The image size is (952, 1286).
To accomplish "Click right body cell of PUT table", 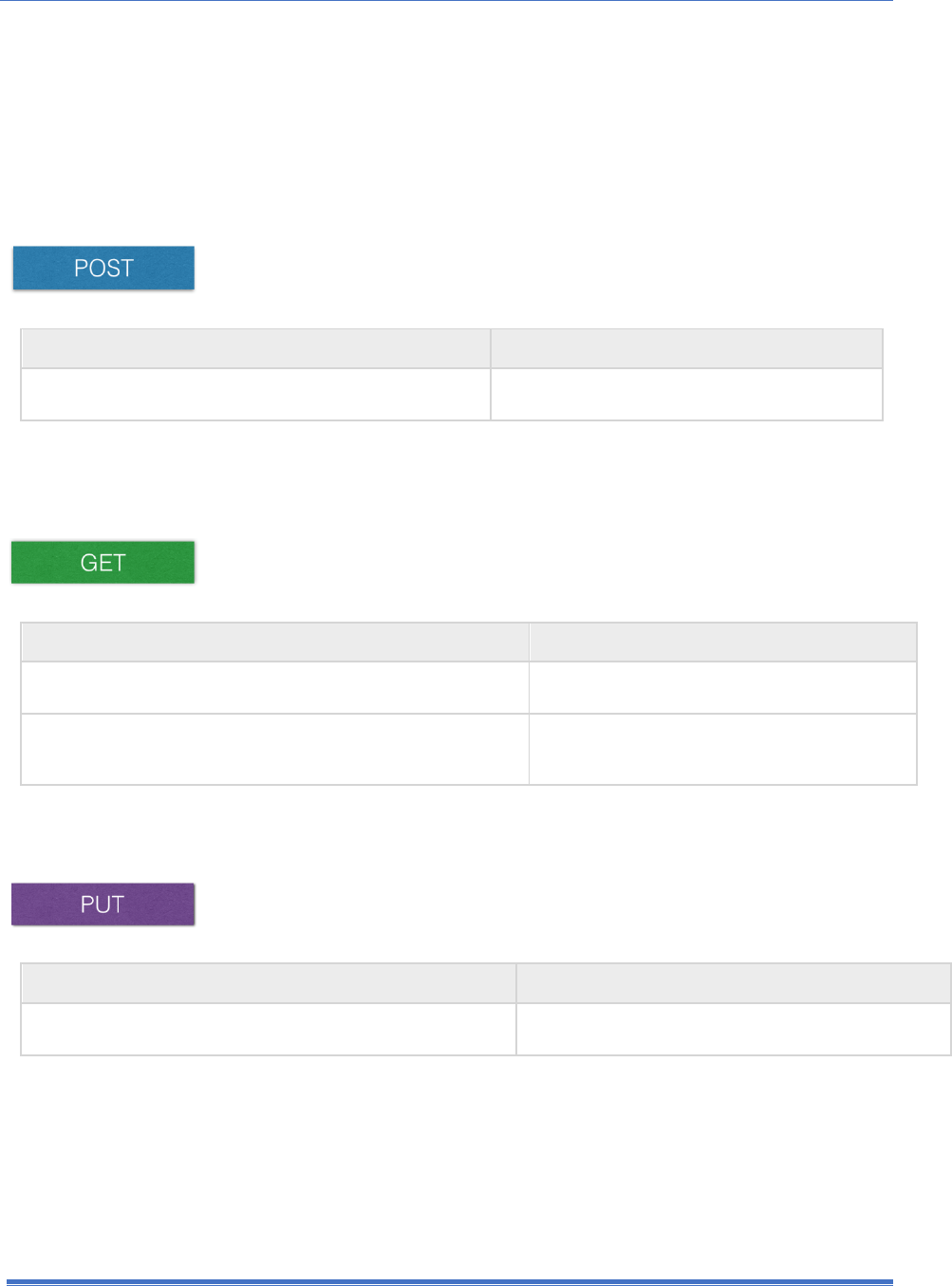I will click(x=733, y=1029).
